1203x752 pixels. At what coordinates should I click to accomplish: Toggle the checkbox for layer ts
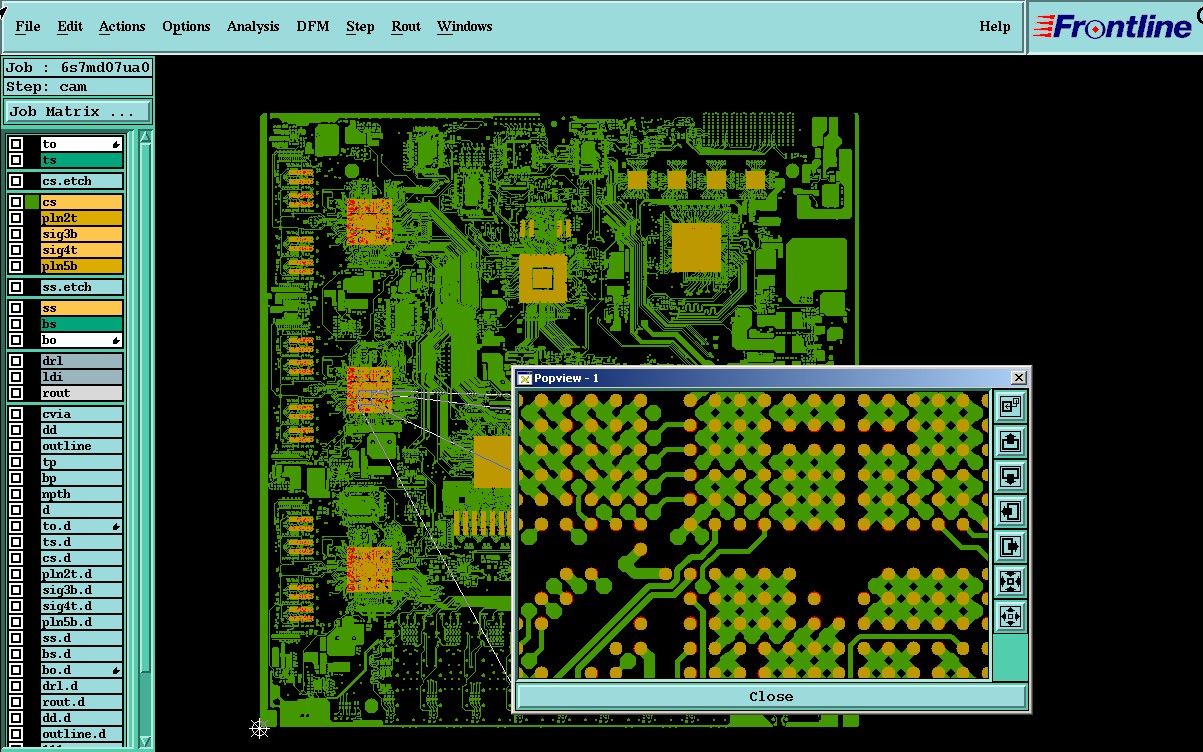coord(16,160)
